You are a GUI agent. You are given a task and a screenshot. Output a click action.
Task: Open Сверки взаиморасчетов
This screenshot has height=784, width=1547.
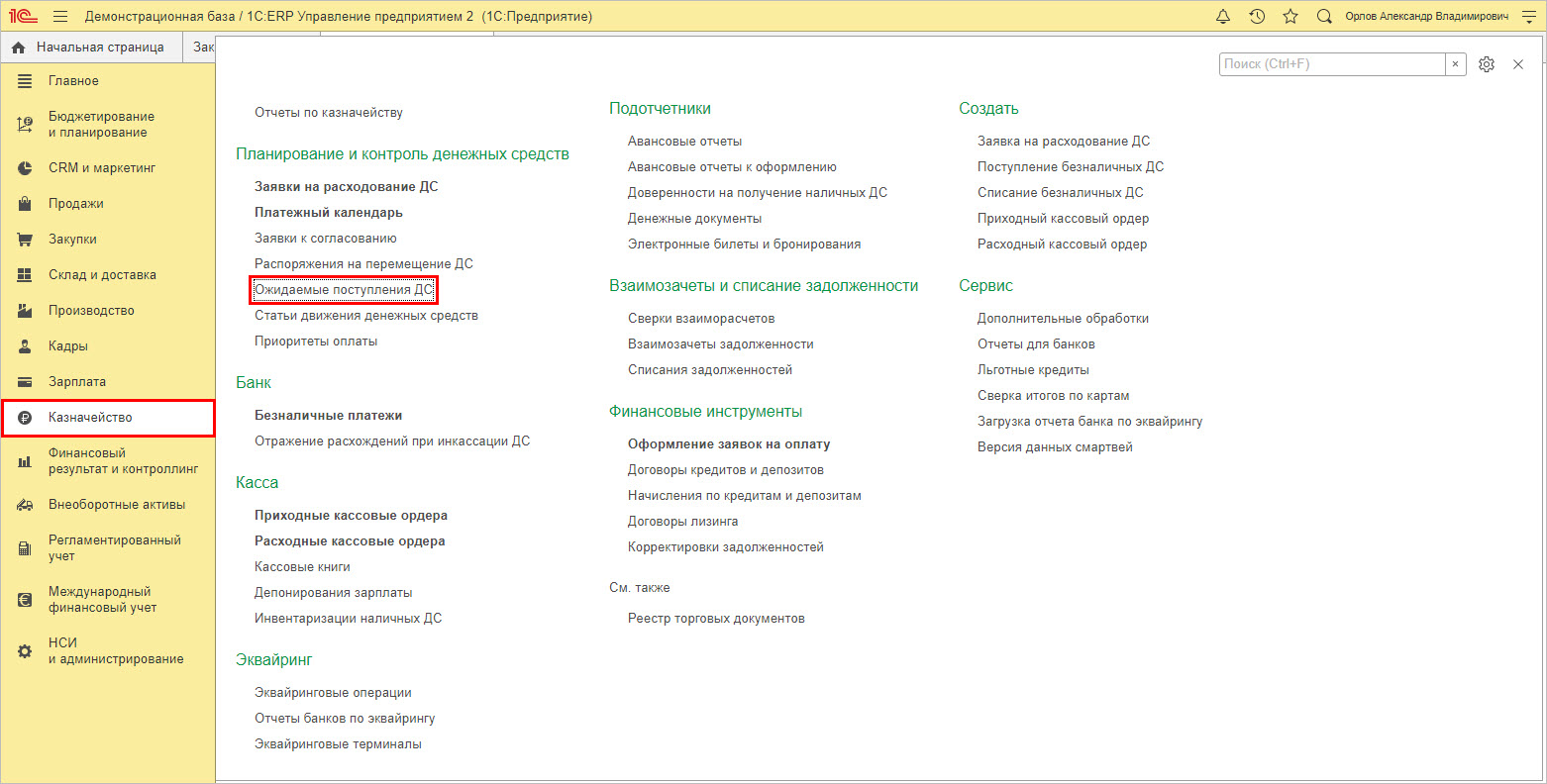tap(701, 318)
